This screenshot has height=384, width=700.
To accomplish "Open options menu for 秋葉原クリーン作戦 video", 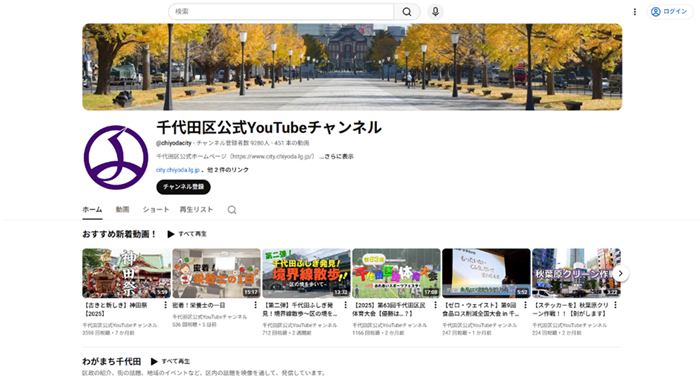I will click(x=615, y=305).
